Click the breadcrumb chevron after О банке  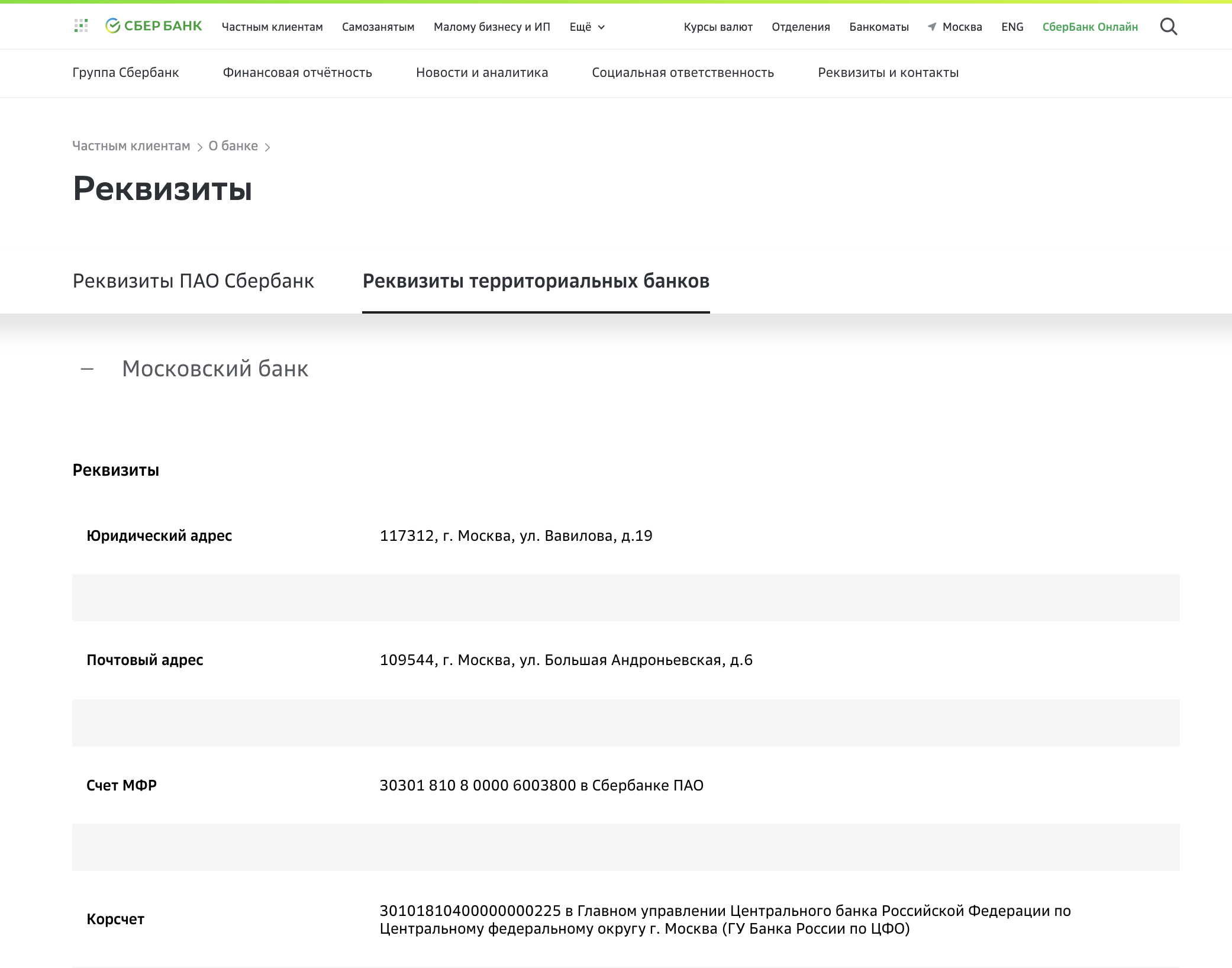click(267, 147)
